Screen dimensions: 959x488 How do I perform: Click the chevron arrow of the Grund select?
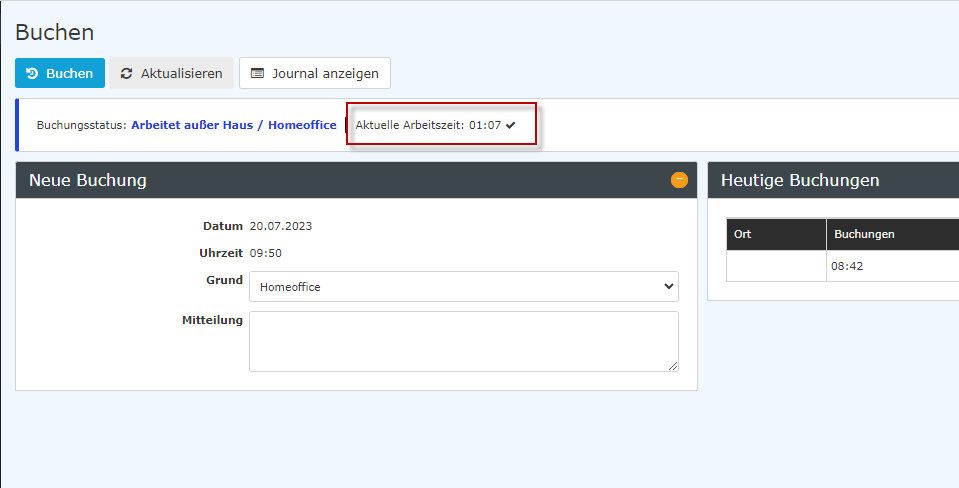pyautogui.click(x=668, y=286)
